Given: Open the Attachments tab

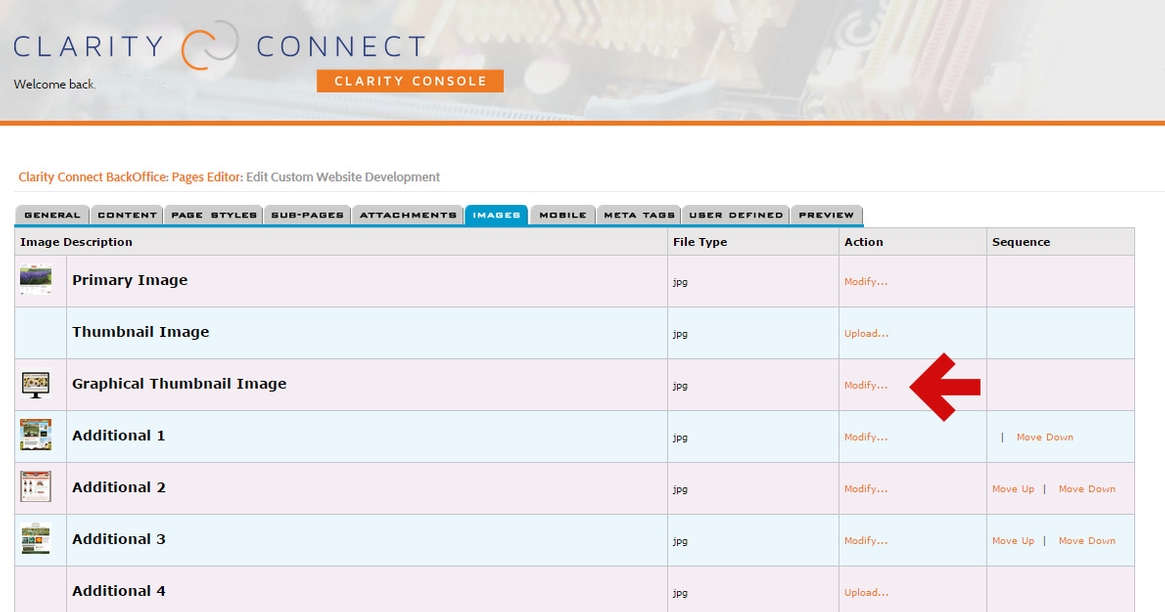Looking at the screenshot, I should pyautogui.click(x=407, y=215).
